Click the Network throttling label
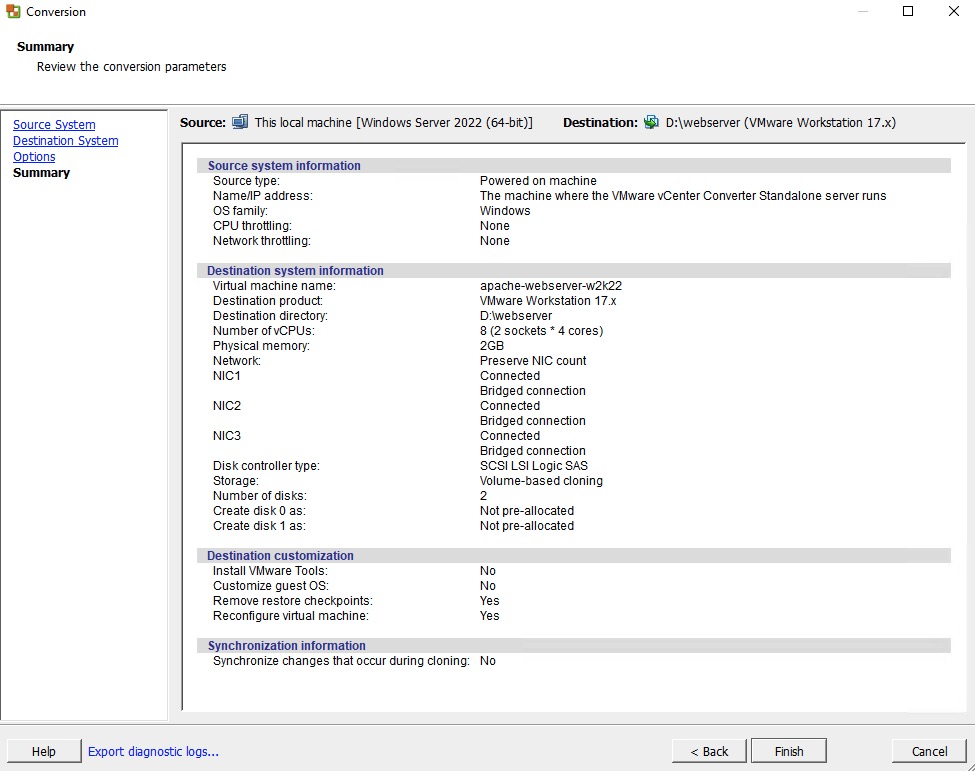Image resolution: width=975 pixels, height=771 pixels. [x=261, y=241]
